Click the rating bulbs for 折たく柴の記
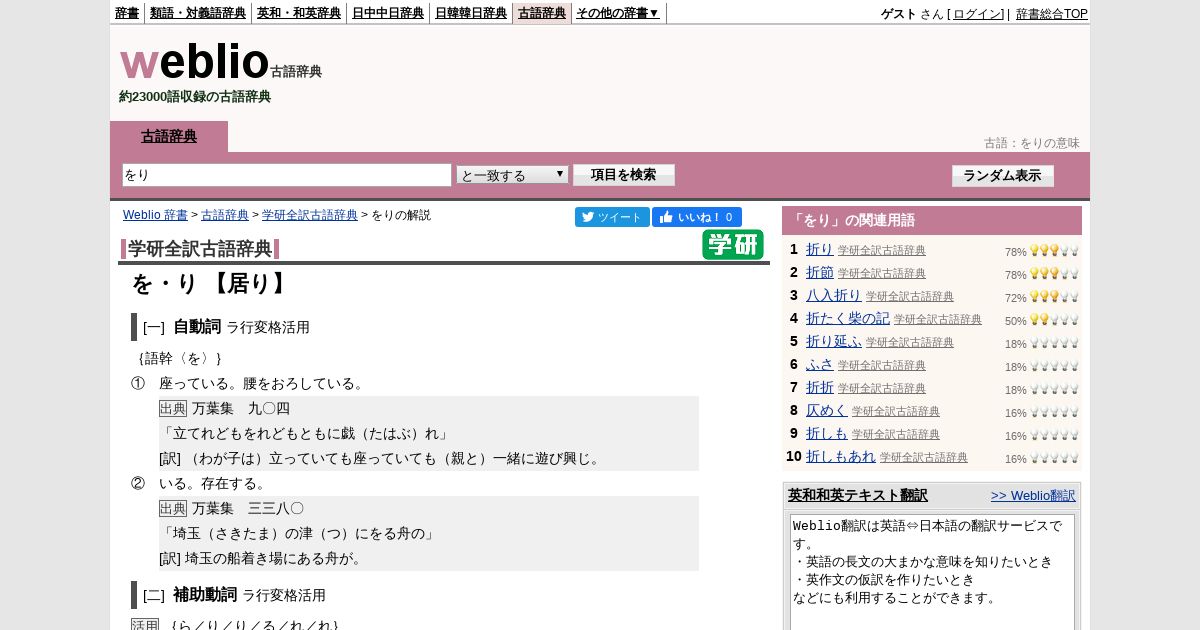 (x=1055, y=320)
